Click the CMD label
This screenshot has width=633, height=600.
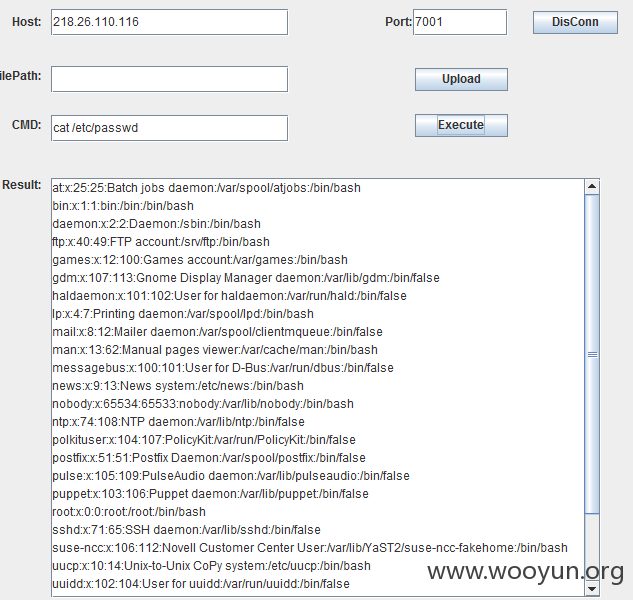point(27,125)
